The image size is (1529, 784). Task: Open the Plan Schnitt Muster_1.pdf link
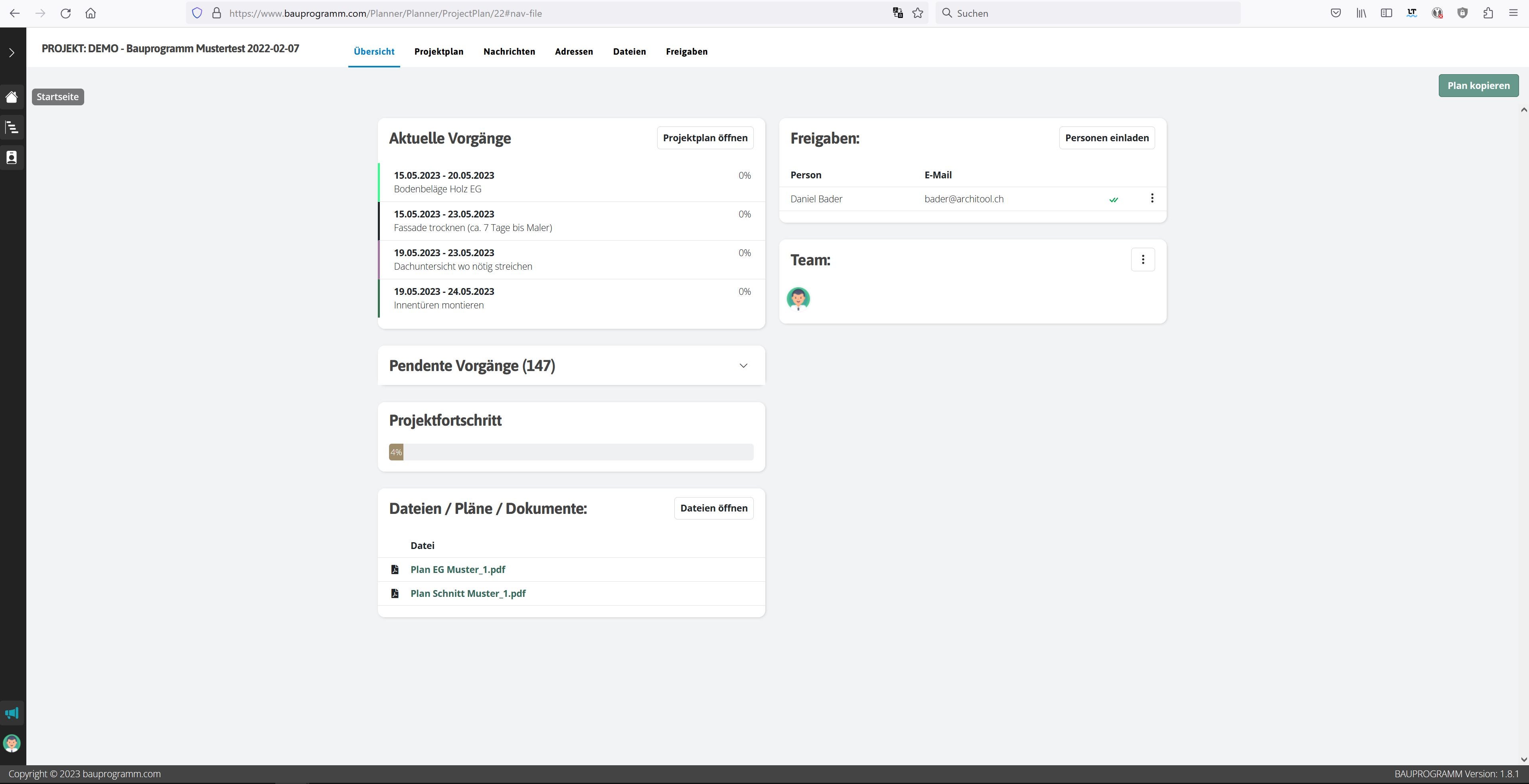tap(468, 594)
